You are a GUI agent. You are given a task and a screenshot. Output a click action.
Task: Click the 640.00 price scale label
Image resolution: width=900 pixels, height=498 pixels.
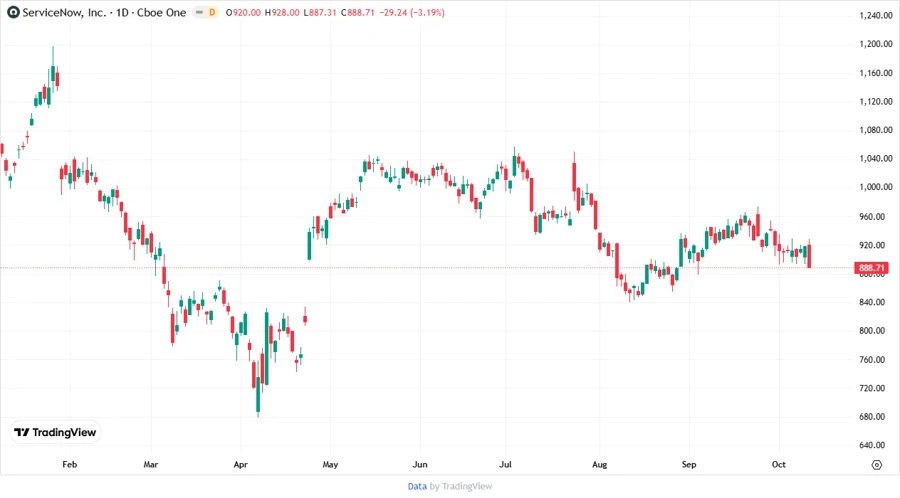coord(874,446)
